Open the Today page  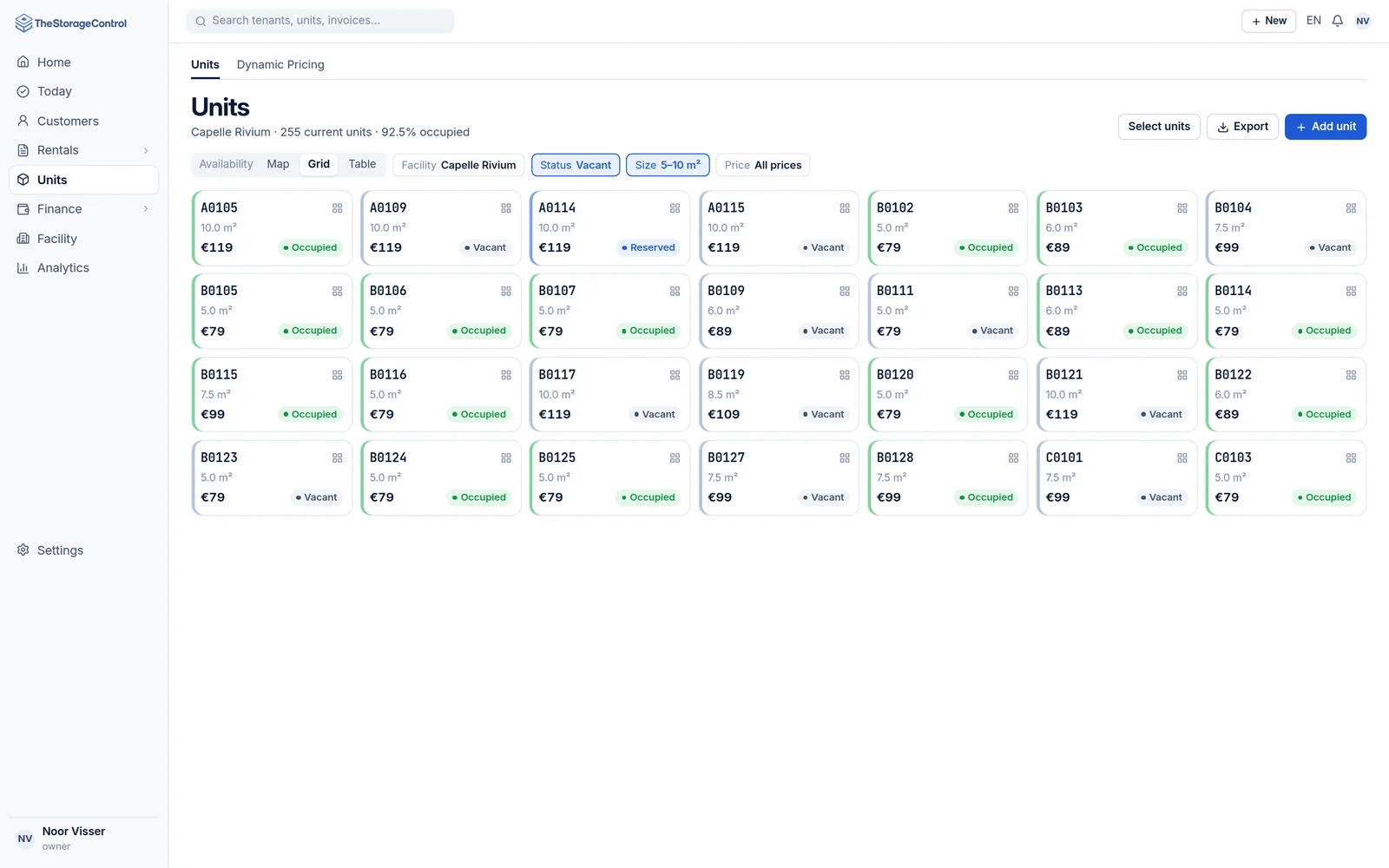tap(83, 91)
